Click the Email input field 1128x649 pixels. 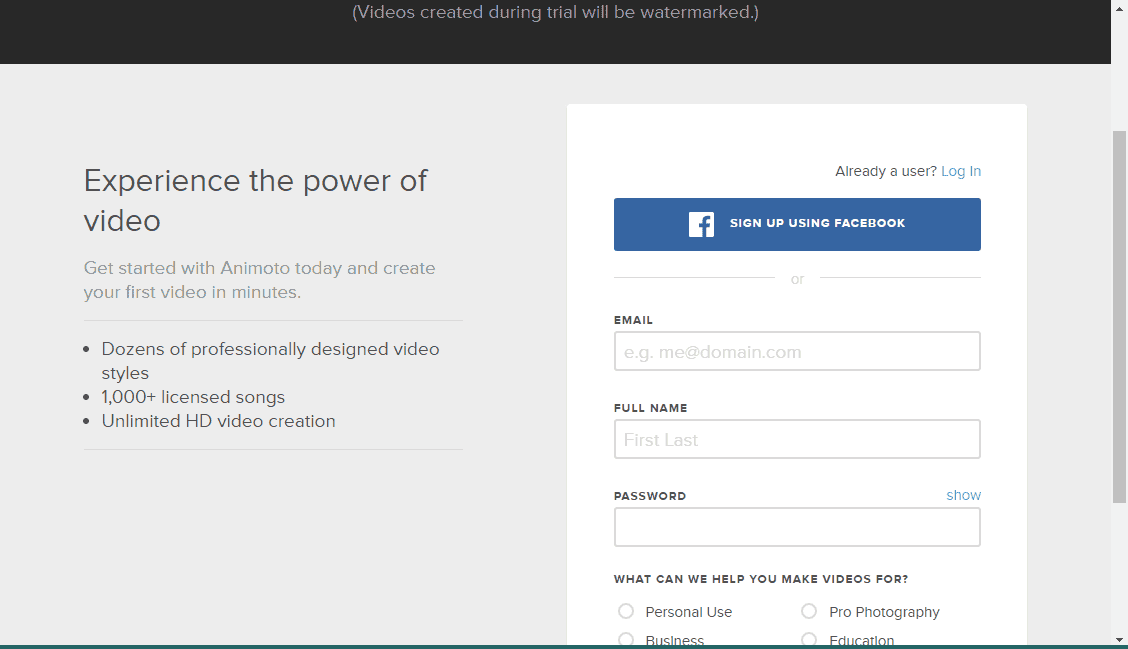click(797, 351)
